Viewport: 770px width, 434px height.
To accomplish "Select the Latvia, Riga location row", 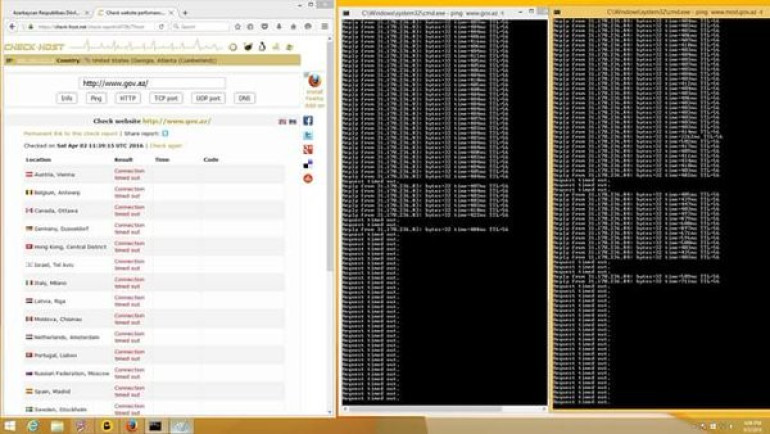I will click(x=154, y=301).
